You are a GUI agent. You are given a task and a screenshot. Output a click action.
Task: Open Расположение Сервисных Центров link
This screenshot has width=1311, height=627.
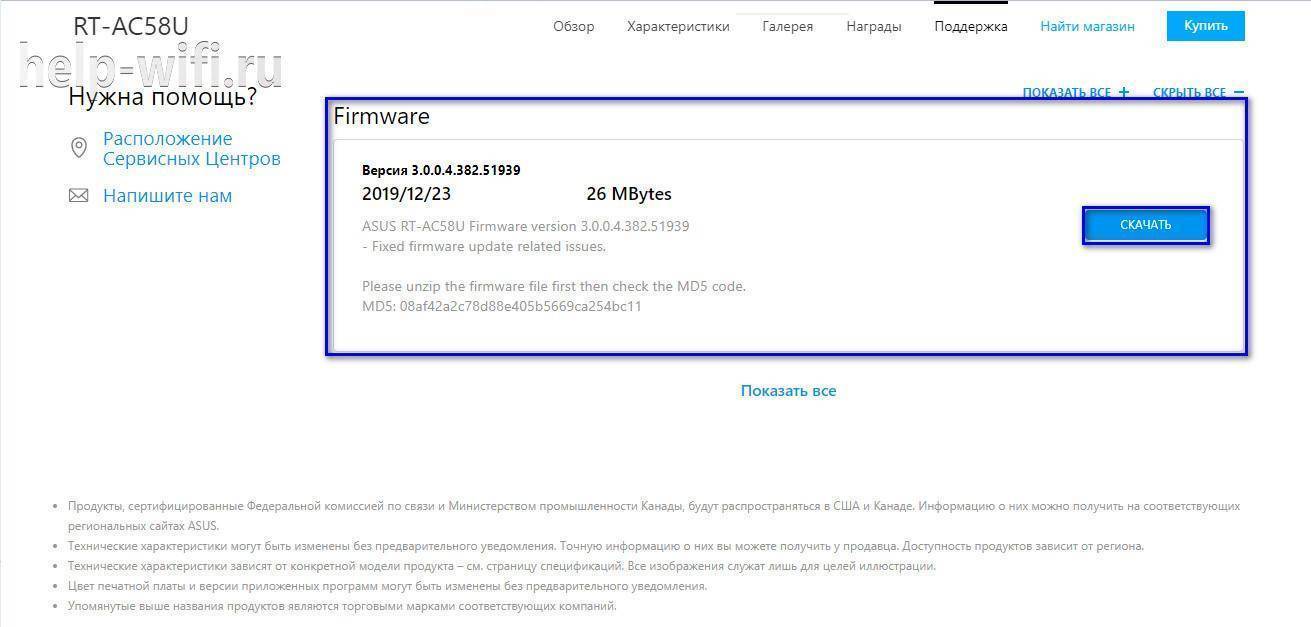tap(192, 149)
